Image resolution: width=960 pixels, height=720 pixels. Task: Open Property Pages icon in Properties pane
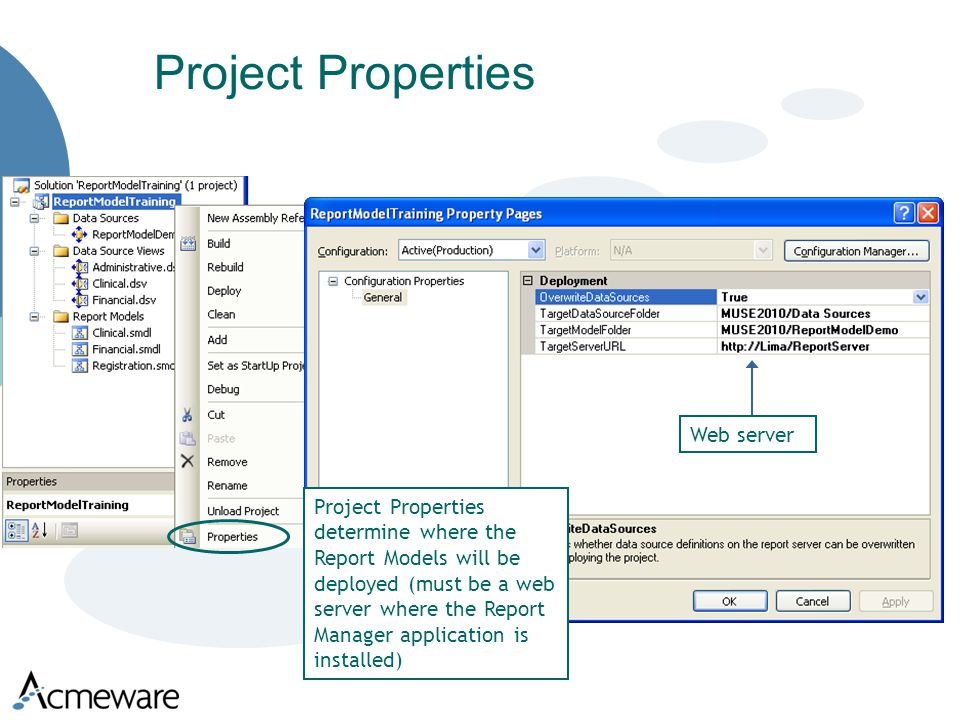click(x=69, y=530)
